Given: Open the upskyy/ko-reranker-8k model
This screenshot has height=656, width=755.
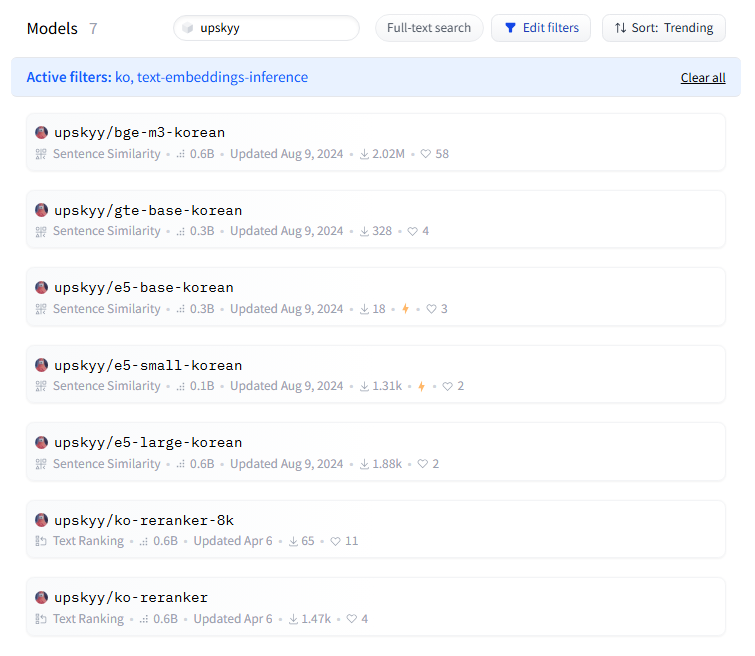Looking at the screenshot, I should pos(376,529).
